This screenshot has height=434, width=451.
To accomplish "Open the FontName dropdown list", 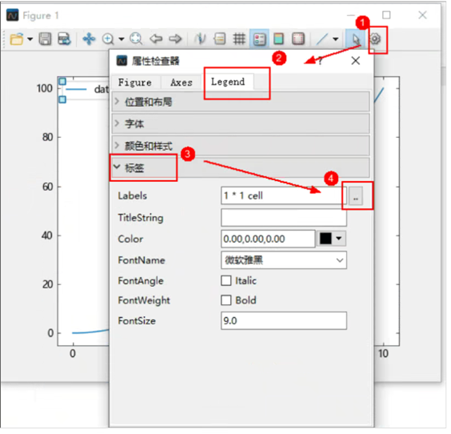I will point(284,260).
